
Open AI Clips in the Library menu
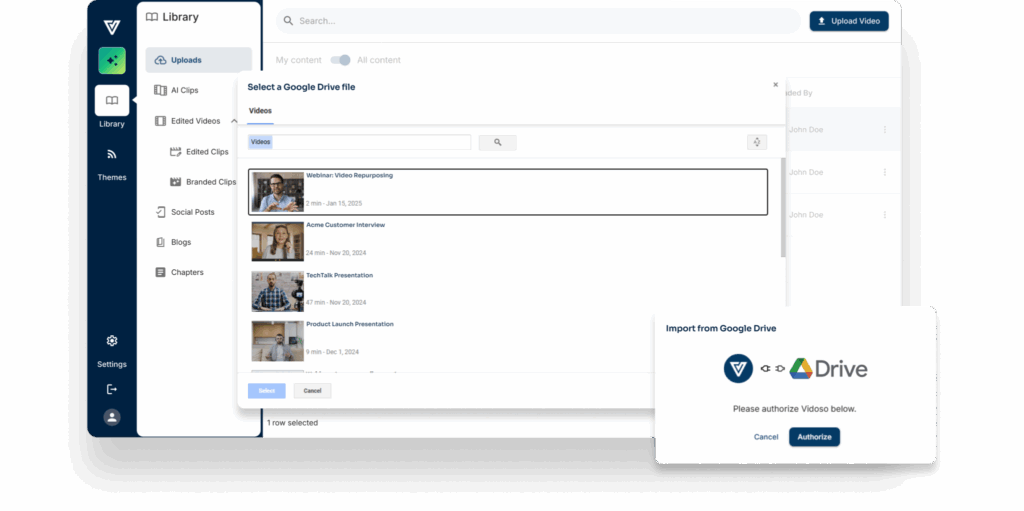184,90
